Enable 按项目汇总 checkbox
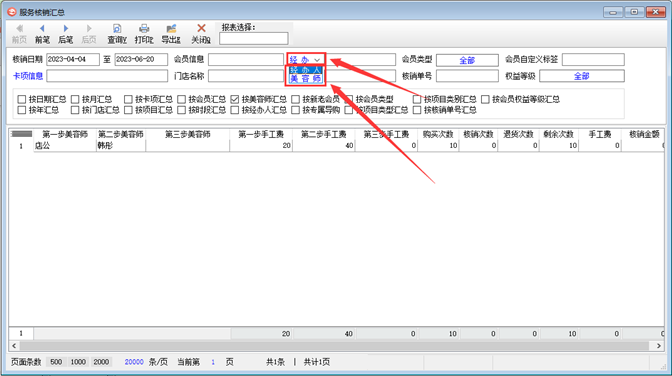Screen dimensions: 672x376 tap(128, 110)
